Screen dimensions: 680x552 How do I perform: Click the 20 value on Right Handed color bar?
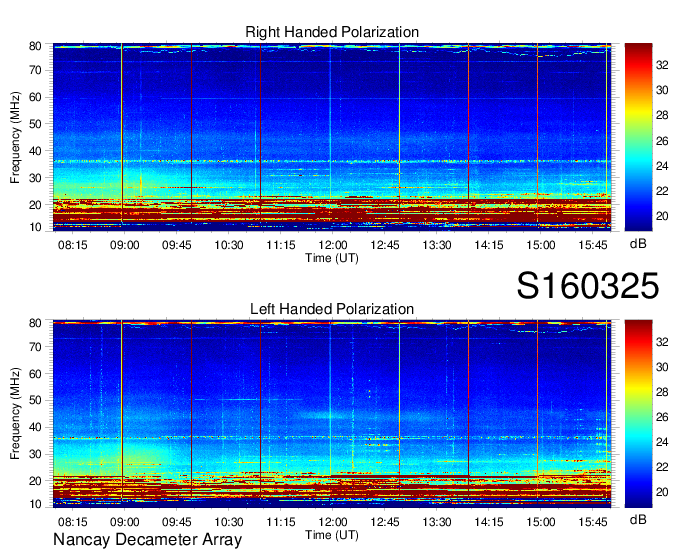(x=662, y=216)
